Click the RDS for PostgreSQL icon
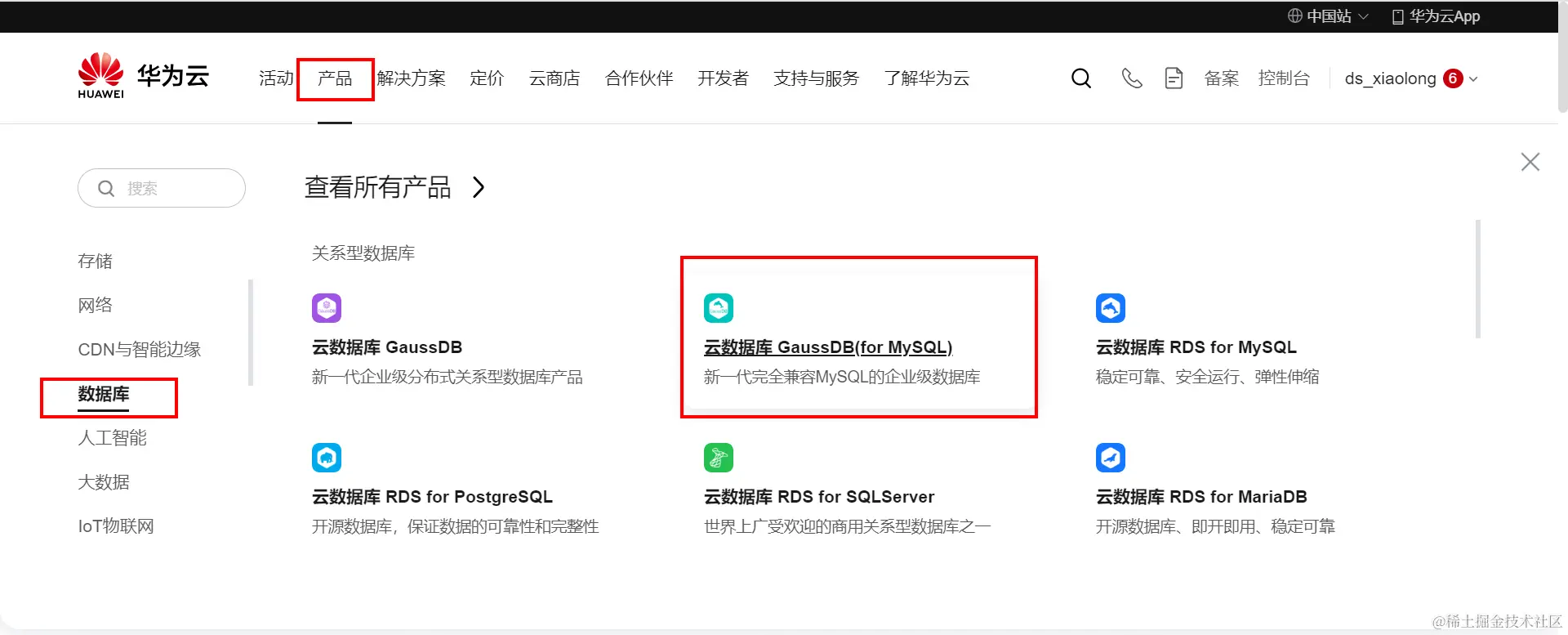This screenshot has width=1568, height=635. [x=327, y=458]
